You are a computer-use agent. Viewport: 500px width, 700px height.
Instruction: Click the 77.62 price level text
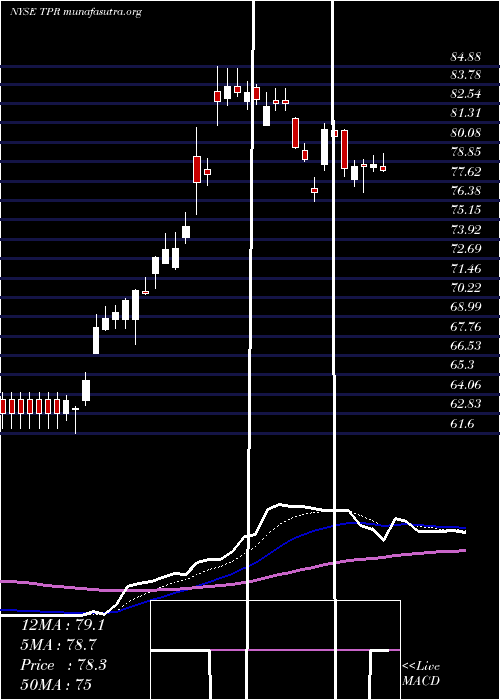(466, 171)
